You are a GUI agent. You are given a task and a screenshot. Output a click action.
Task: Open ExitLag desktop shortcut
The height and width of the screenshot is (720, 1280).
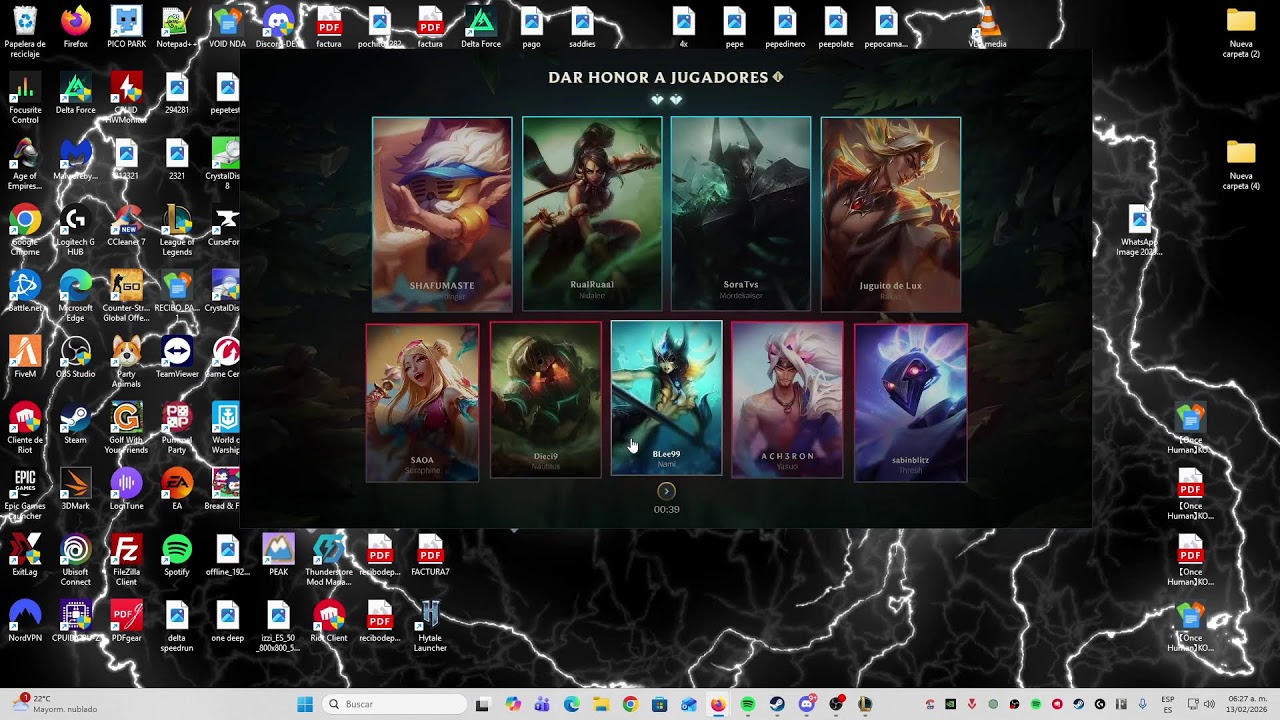click(25, 556)
